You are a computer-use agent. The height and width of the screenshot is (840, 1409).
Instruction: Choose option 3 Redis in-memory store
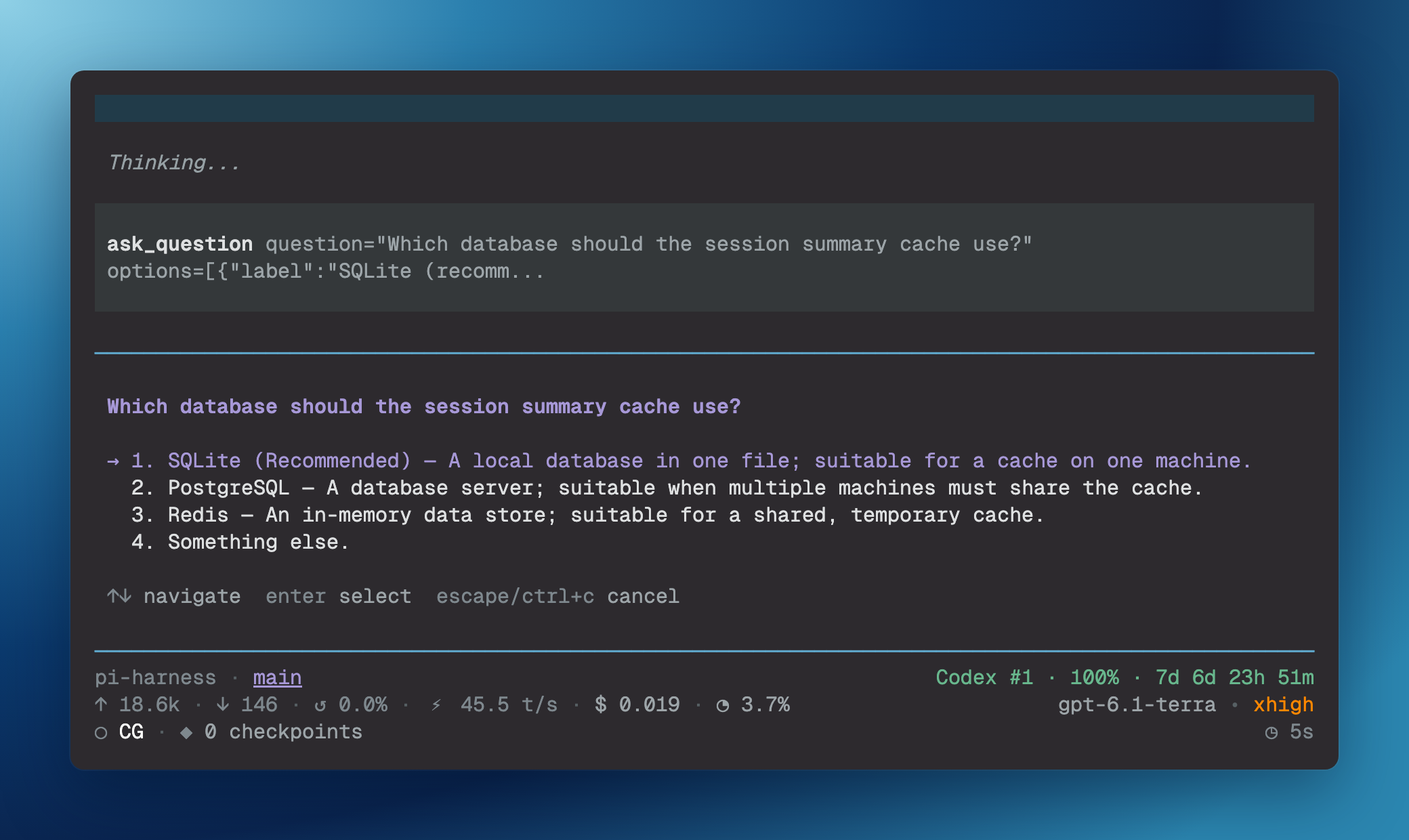pos(587,515)
